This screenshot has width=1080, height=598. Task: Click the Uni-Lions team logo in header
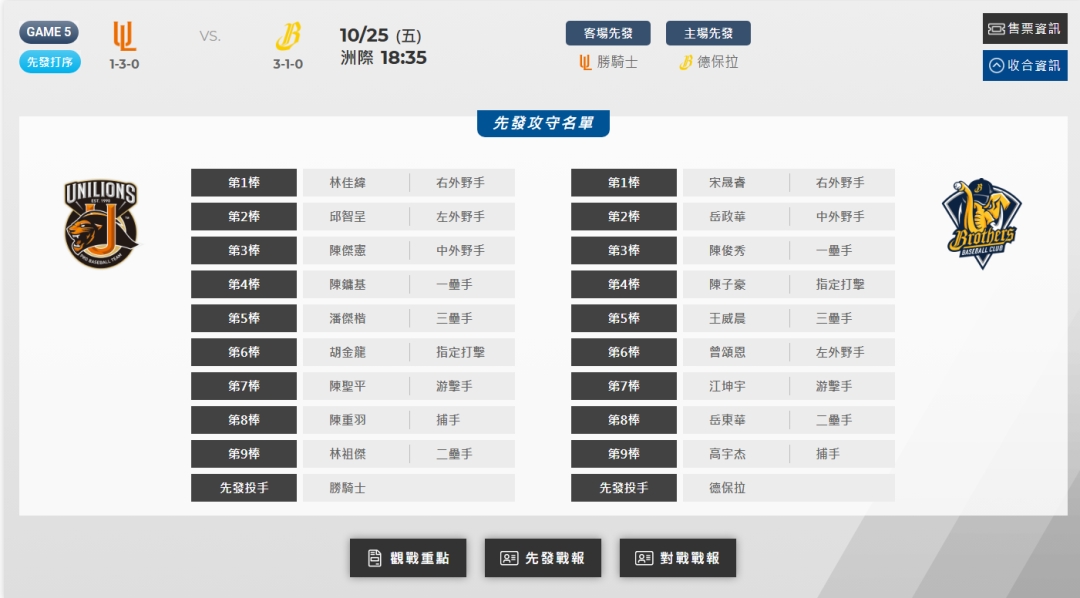pyautogui.click(x=125, y=36)
